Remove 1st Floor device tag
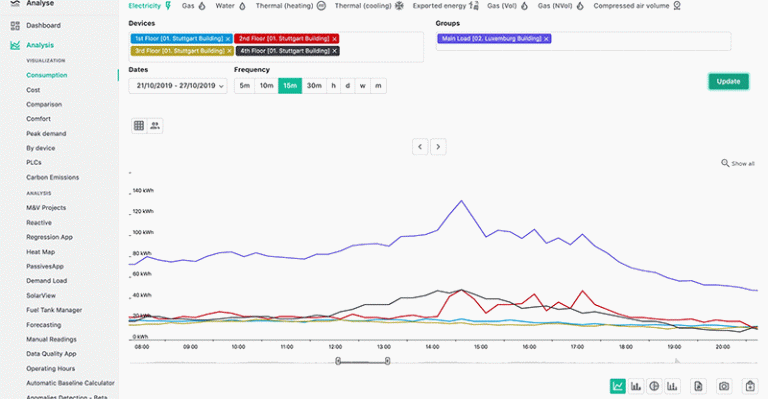This screenshot has height=399, width=768. coord(228,39)
